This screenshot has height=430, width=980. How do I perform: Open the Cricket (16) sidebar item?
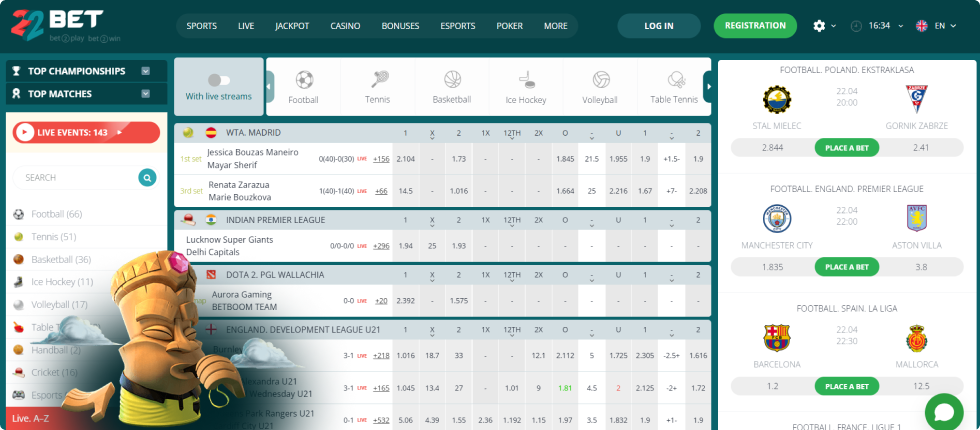[46, 372]
